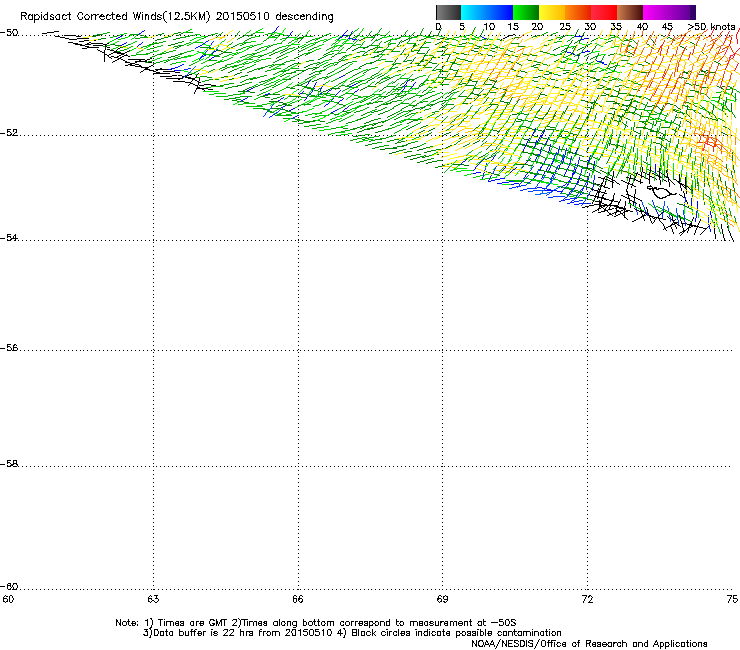Click the latitude label '-54'

click(9, 238)
